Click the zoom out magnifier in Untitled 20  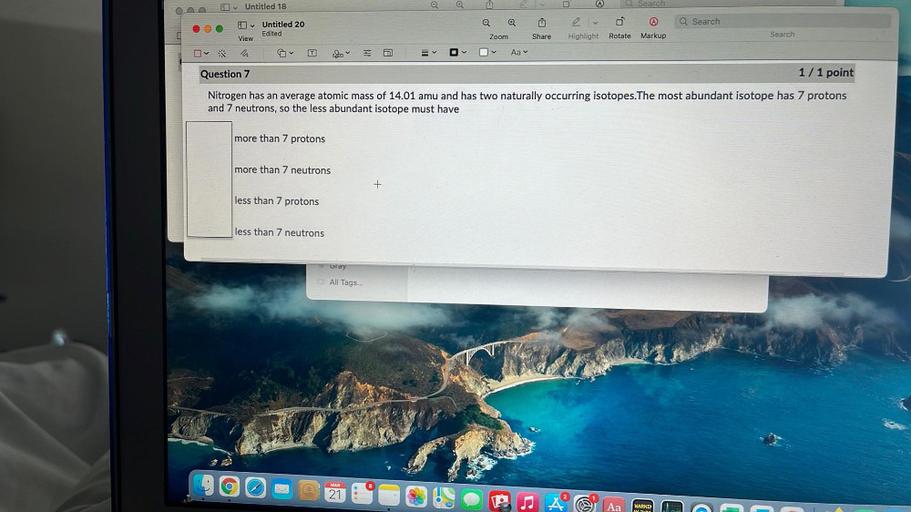pos(486,23)
